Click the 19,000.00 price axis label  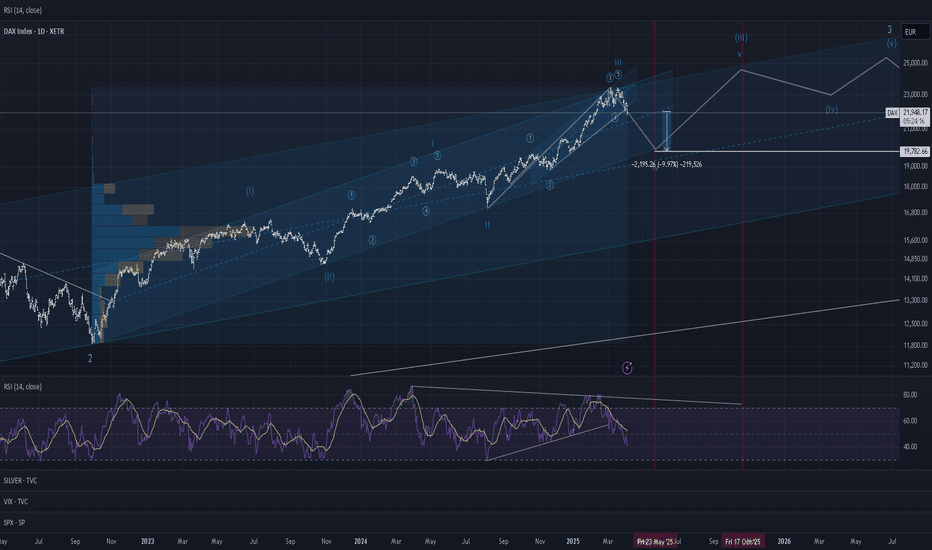click(915, 166)
